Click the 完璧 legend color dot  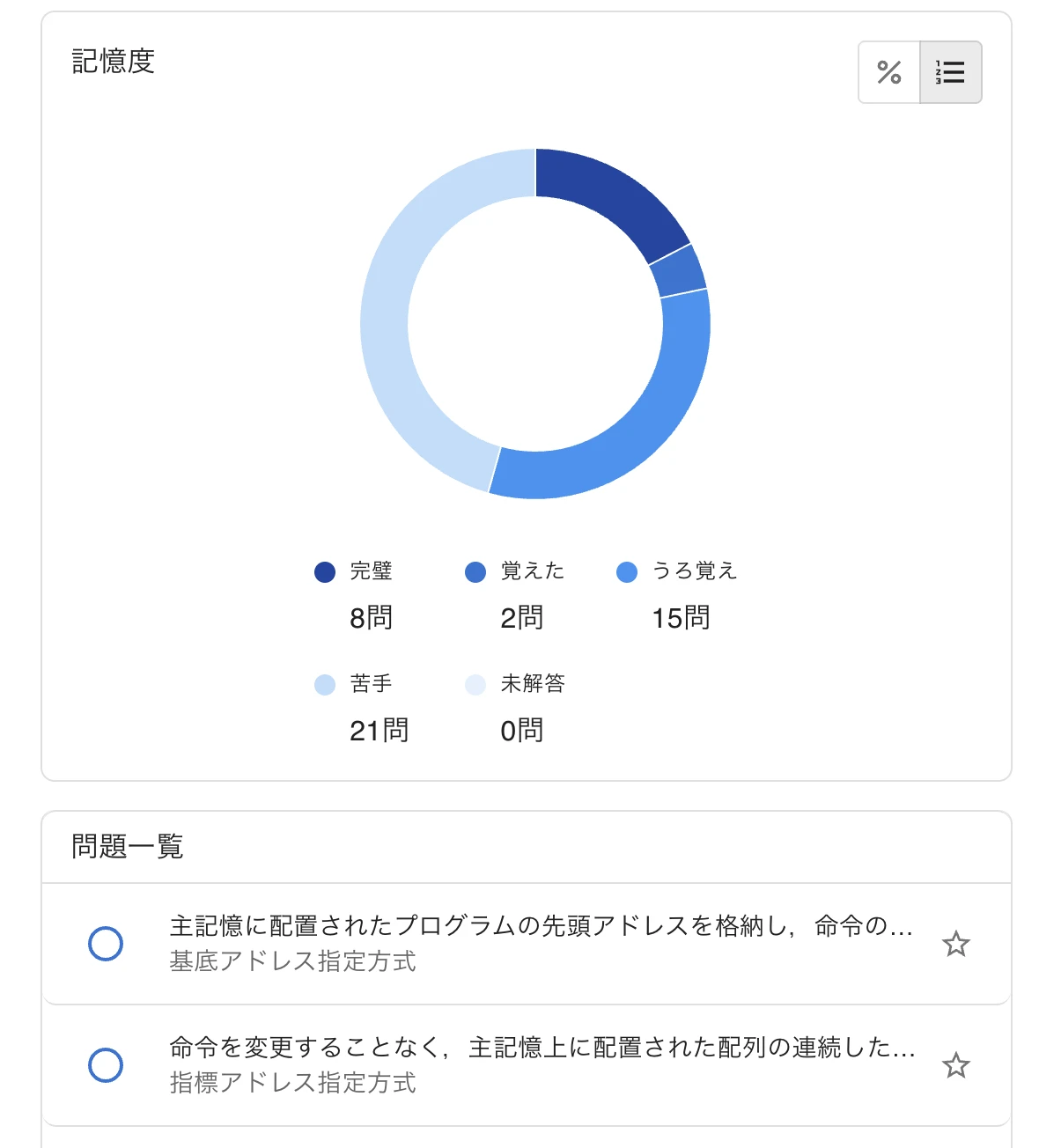(x=325, y=572)
